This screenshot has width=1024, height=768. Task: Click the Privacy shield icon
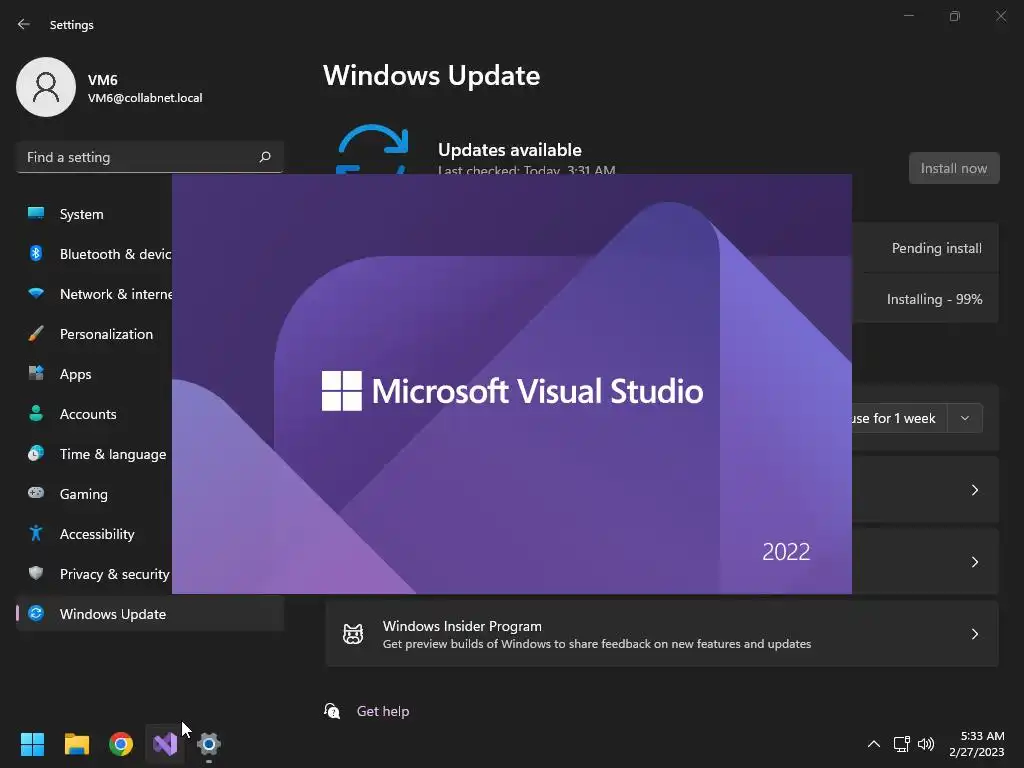click(x=36, y=573)
